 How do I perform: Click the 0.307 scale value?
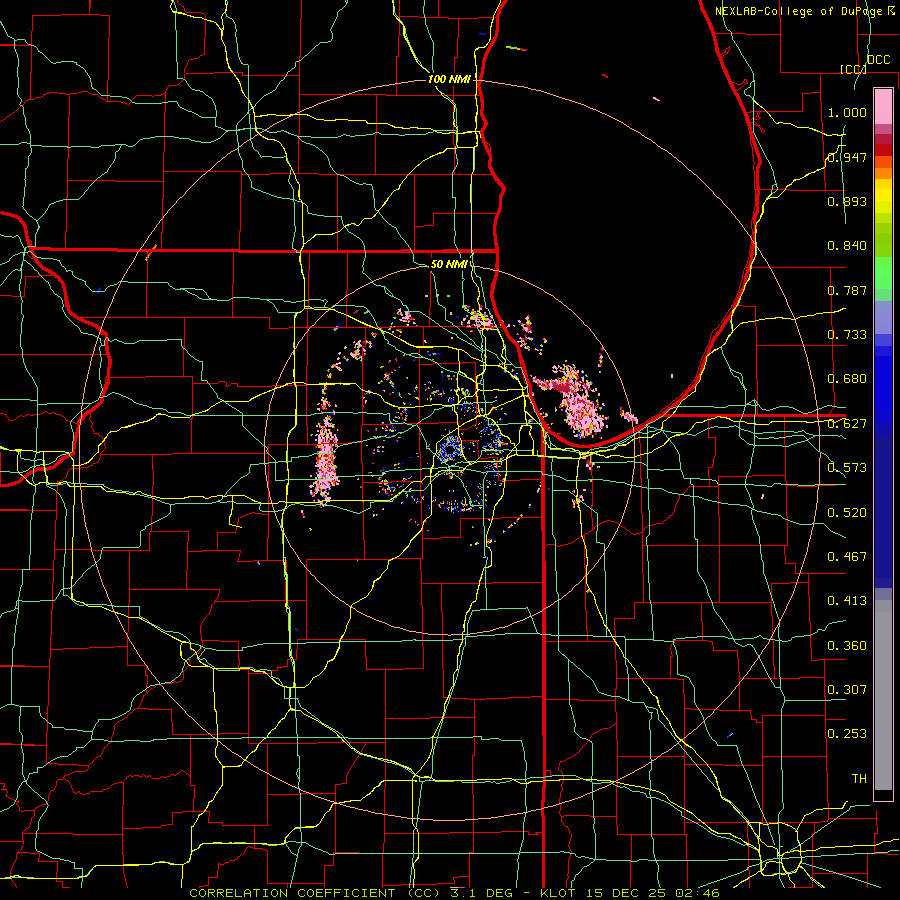847,689
